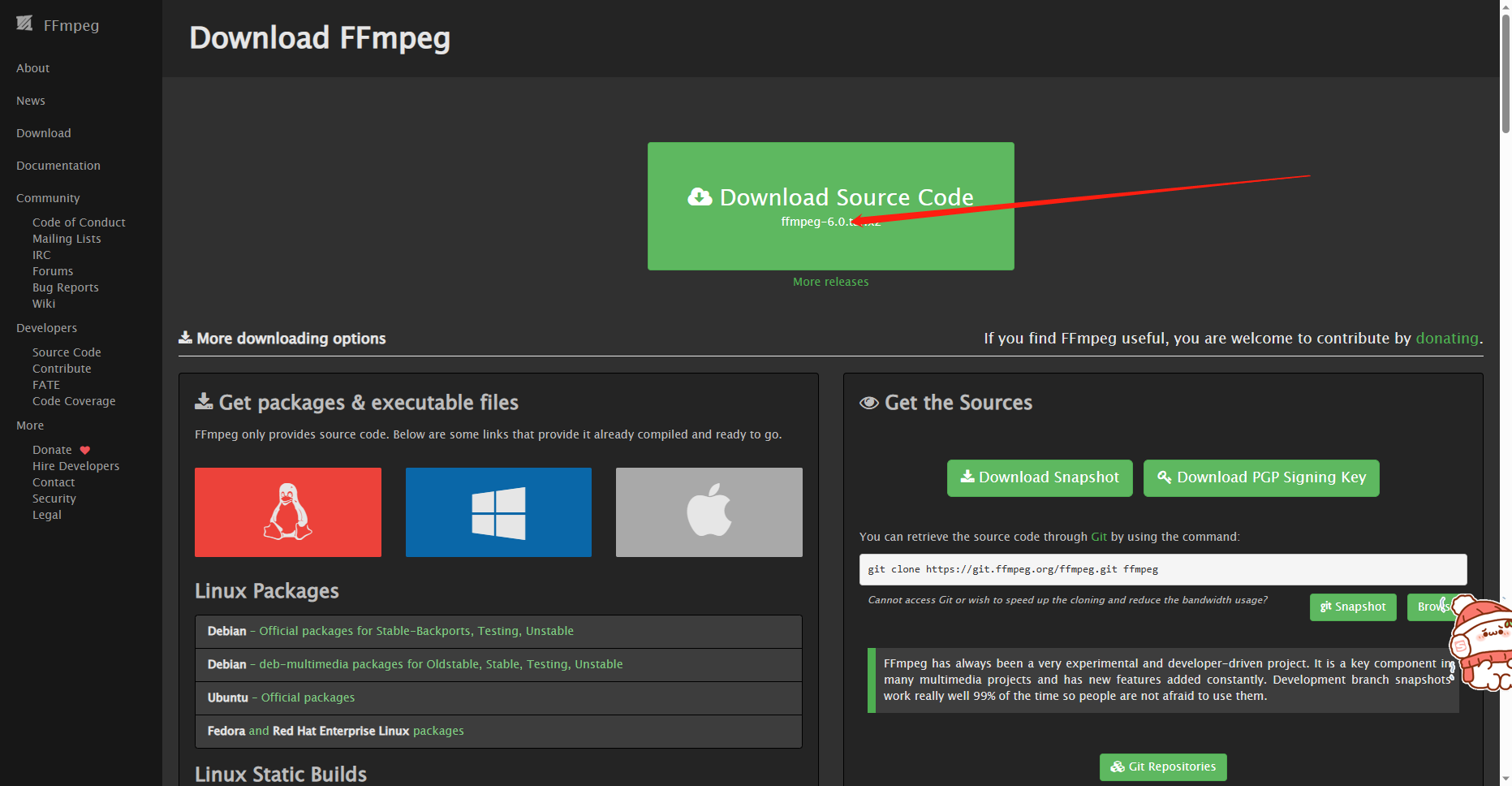Image resolution: width=1512 pixels, height=786 pixels.
Task: Click the donating link
Action: (1446, 338)
